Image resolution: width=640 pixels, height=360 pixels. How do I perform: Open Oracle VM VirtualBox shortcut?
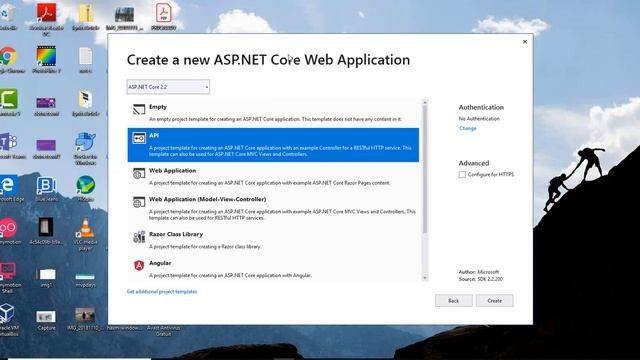pyautogui.click(x=7, y=313)
